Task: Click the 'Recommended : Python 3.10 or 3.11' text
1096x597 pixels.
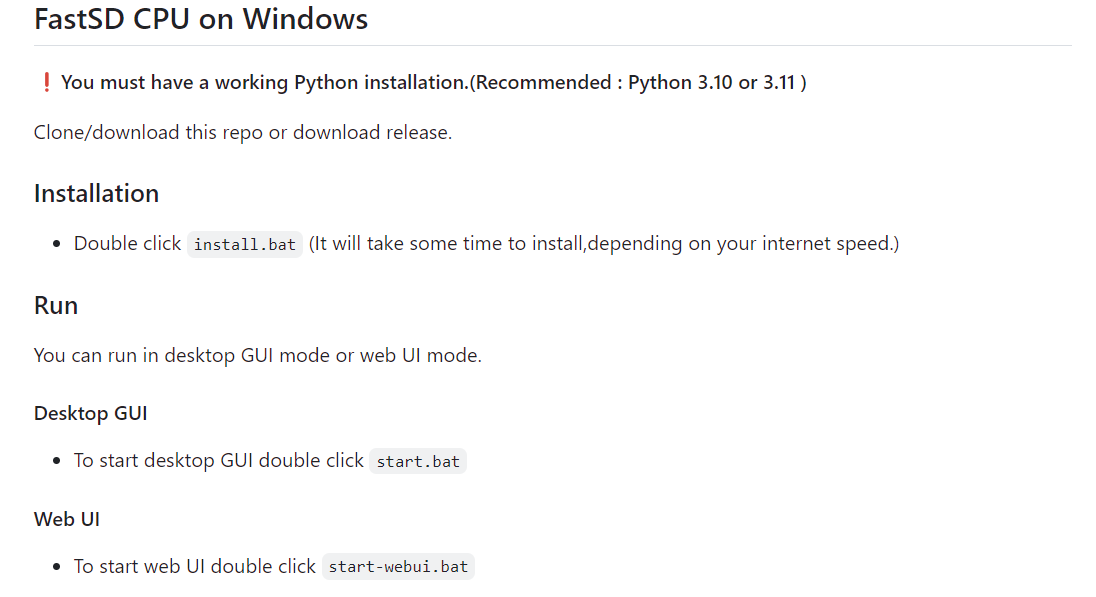Action: coord(638,82)
